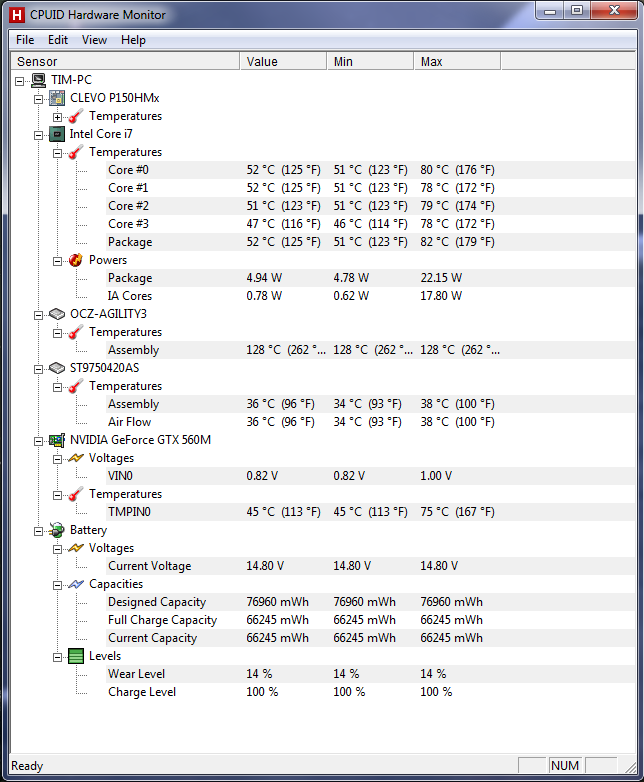
Task: Select the Core #2 temperature row
Action: [371, 206]
